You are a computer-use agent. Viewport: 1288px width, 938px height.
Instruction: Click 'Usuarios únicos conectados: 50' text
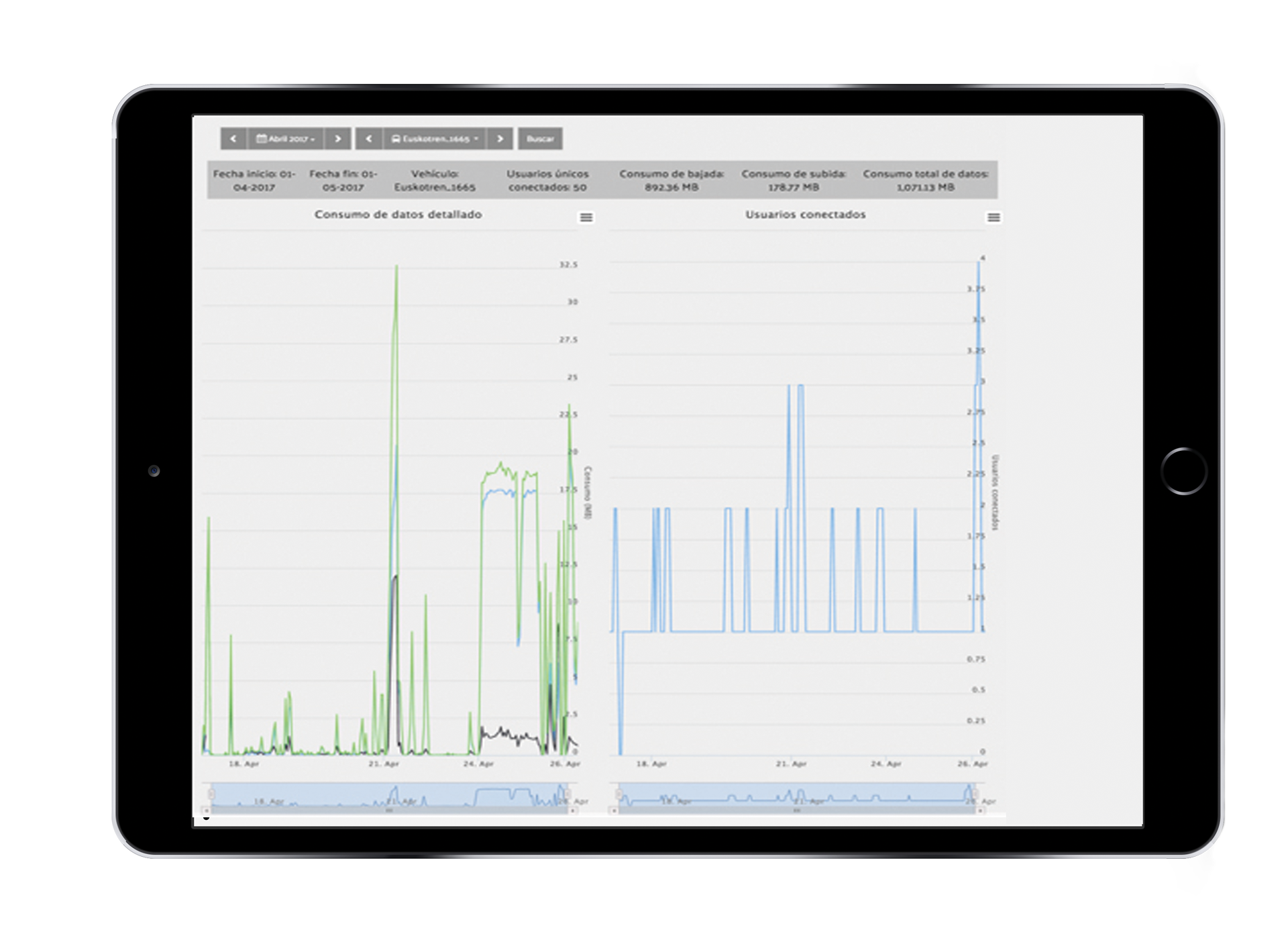pyautogui.click(x=547, y=180)
